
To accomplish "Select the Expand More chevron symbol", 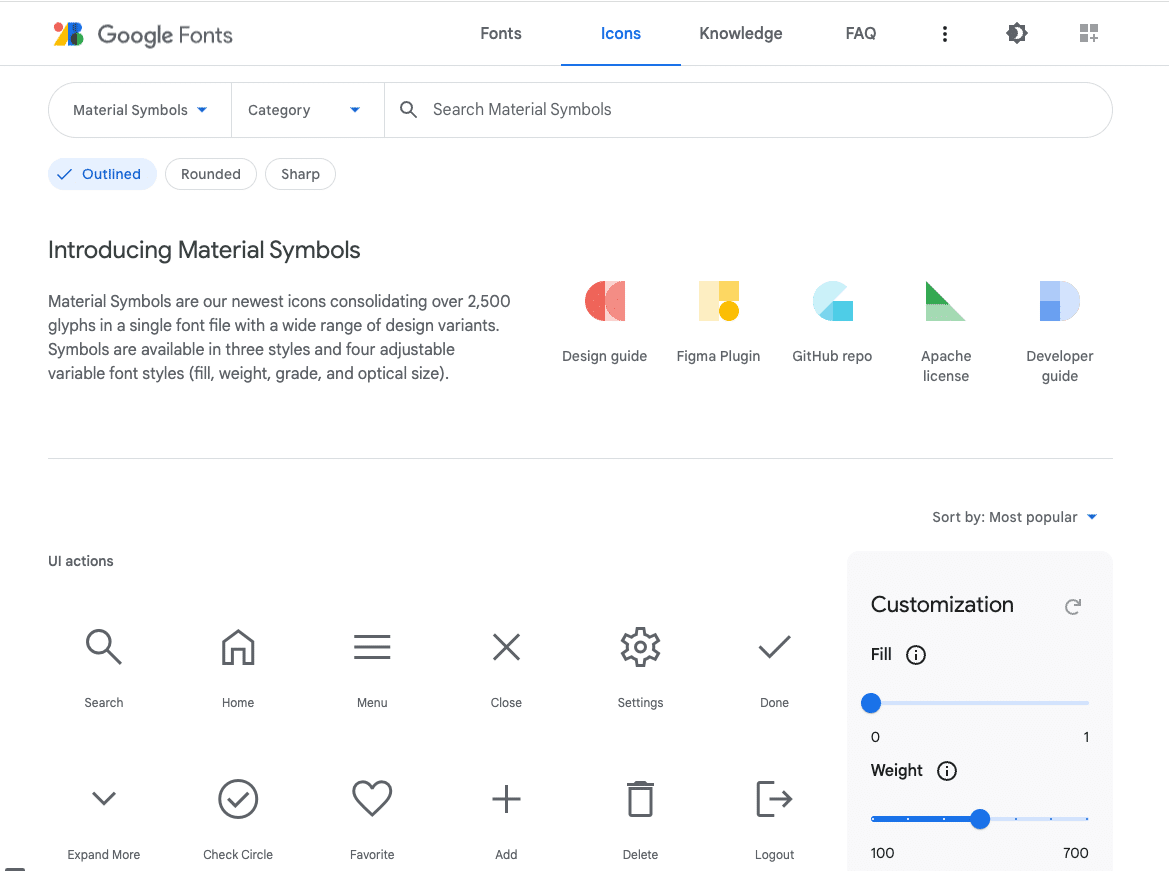I will [x=104, y=799].
